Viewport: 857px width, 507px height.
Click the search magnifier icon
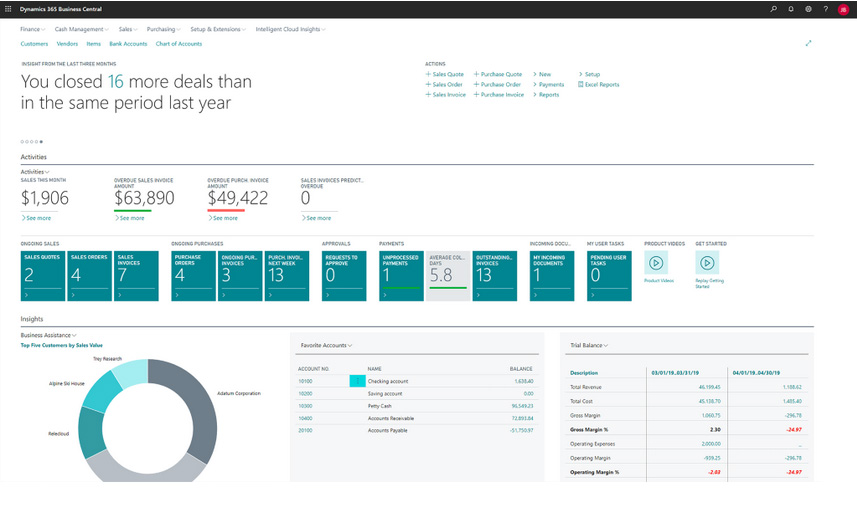pos(773,9)
